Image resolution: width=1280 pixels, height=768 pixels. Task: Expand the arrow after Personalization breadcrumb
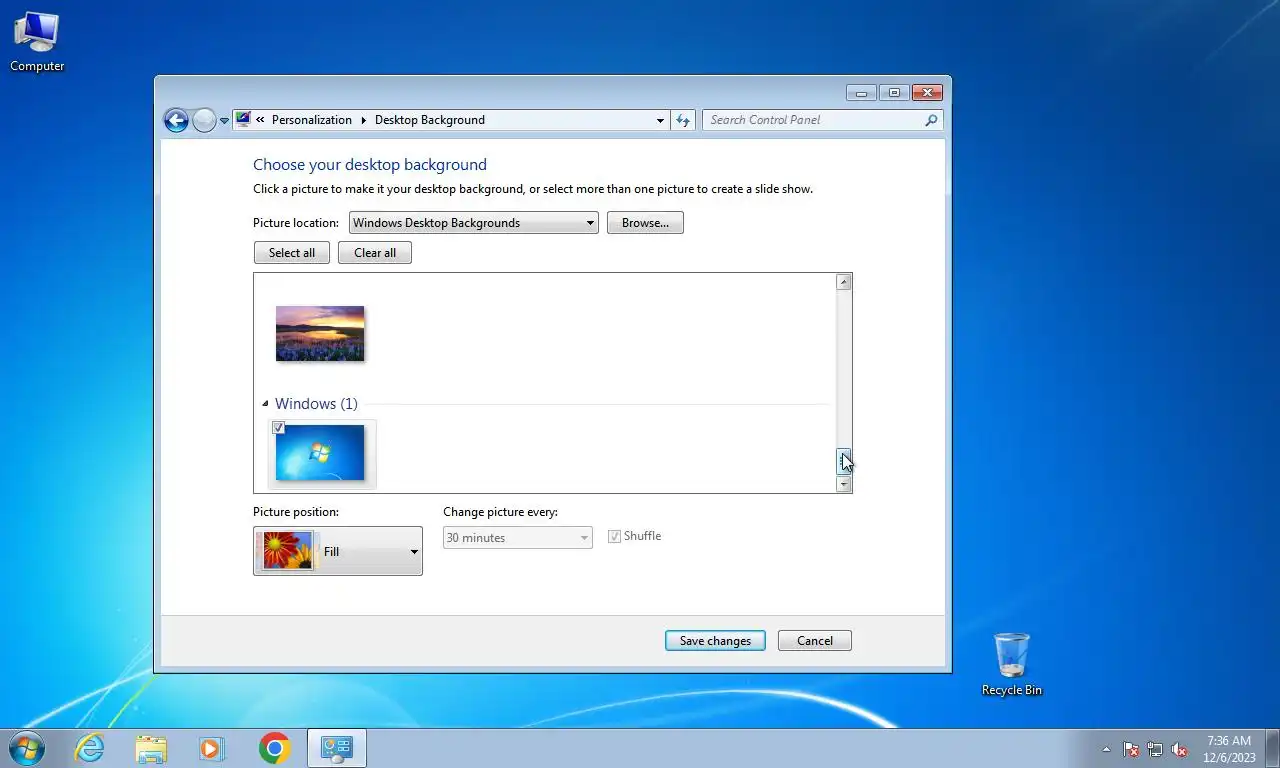pyautogui.click(x=363, y=120)
